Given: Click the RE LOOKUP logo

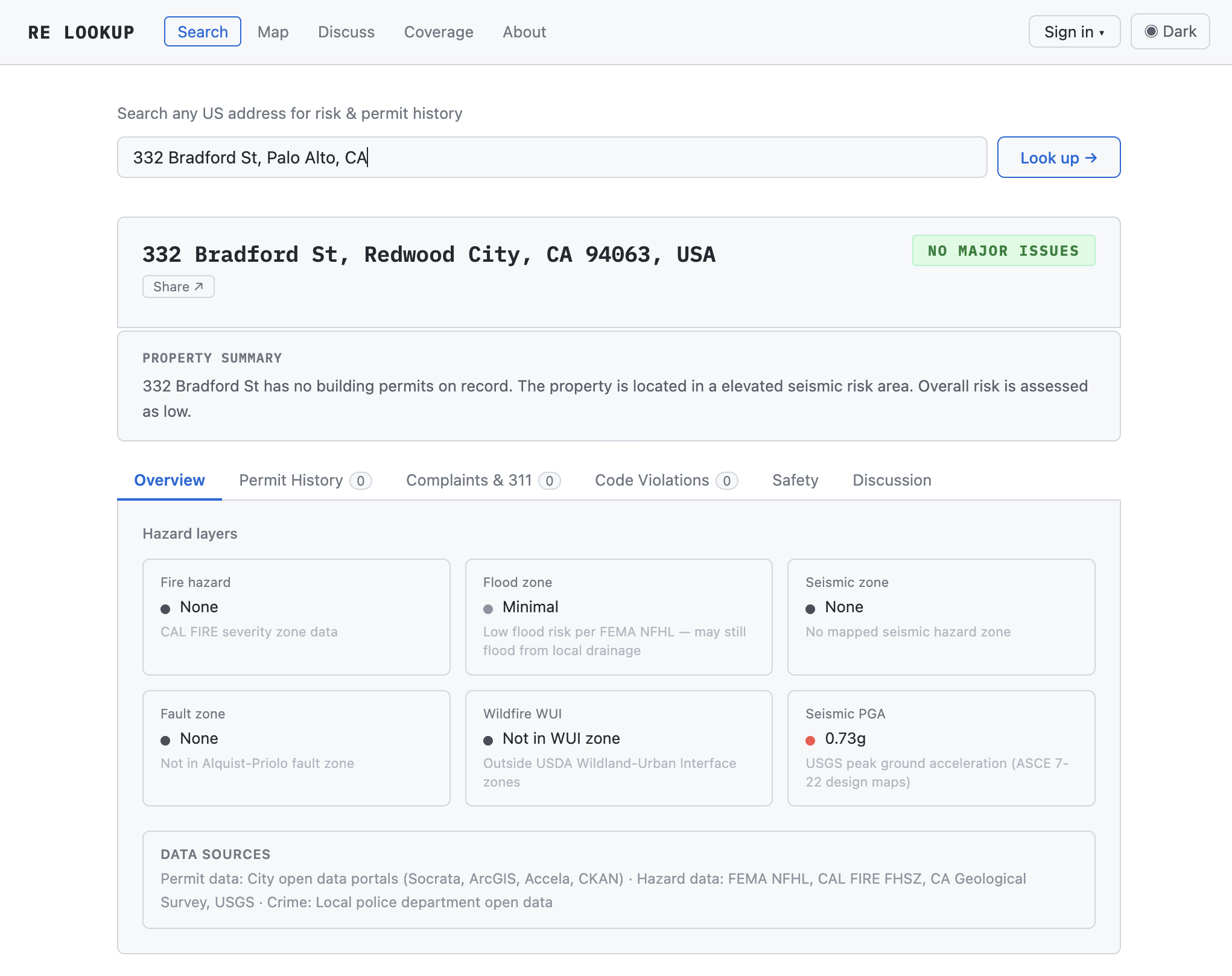Looking at the screenshot, I should [x=81, y=32].
